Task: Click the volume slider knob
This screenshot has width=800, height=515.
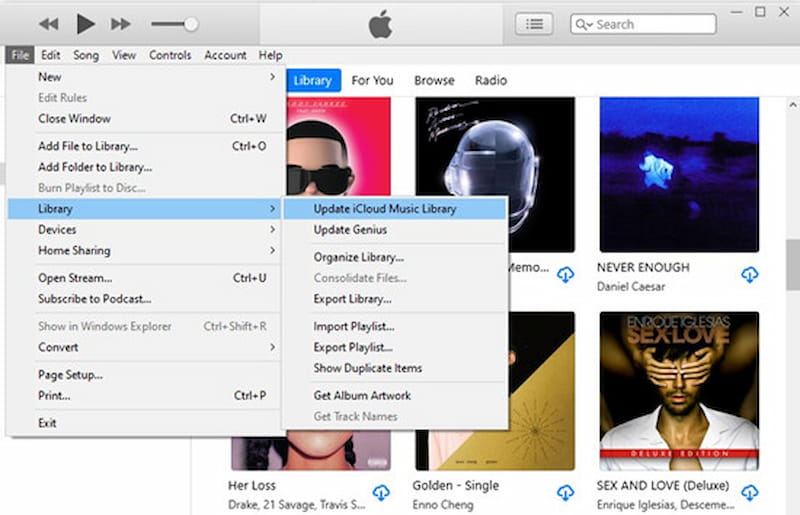Action: point(191,24)
